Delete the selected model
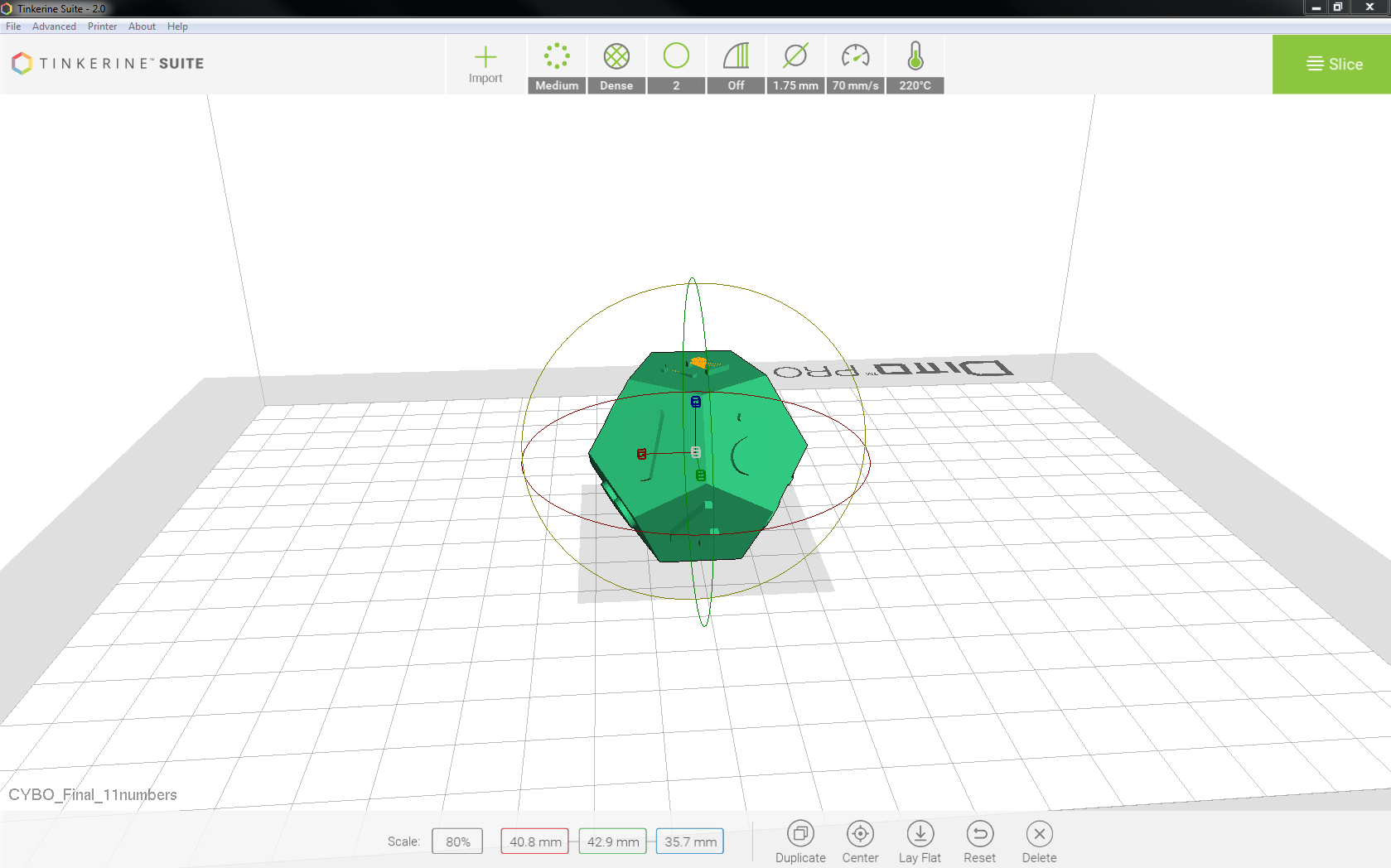Image resolution: width=1391 pixels, height=868 pixels. (1039, 841)
